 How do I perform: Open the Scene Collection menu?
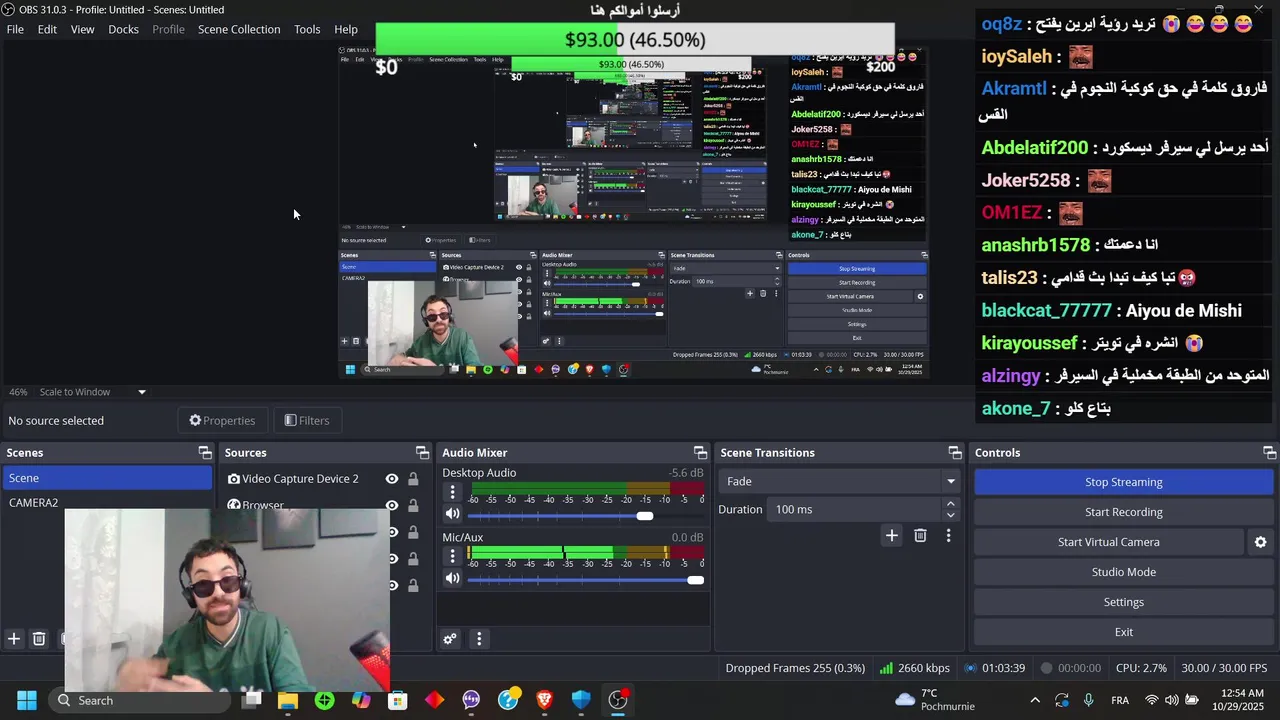tap(239, 29)
